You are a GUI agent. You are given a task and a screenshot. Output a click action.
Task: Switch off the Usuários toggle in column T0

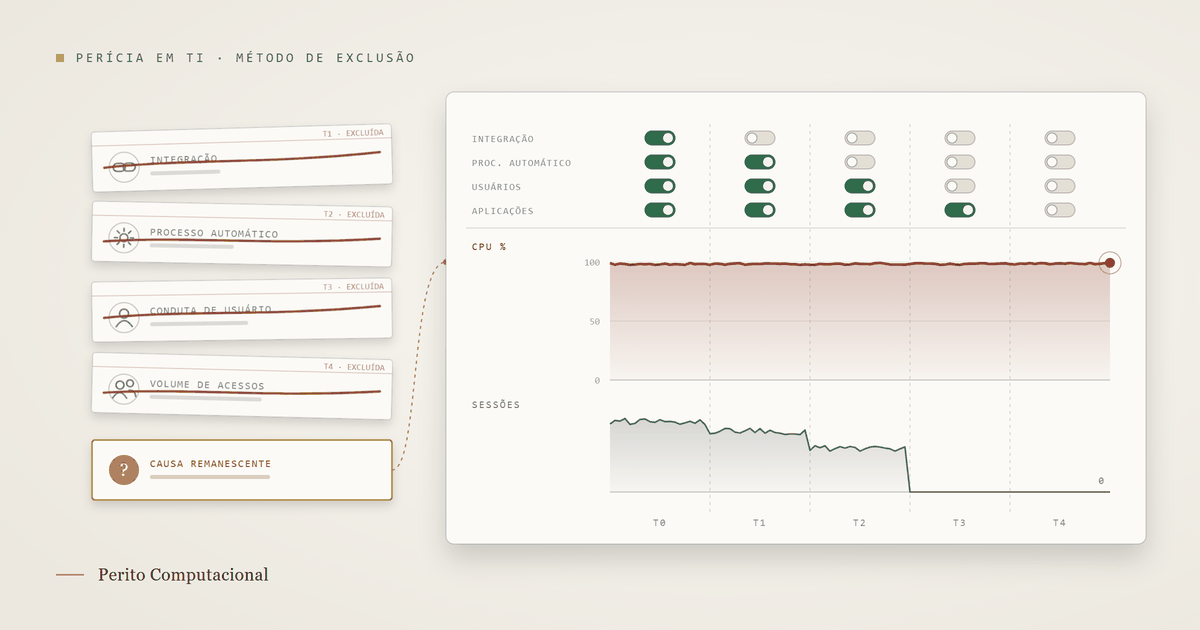[660, 186]
